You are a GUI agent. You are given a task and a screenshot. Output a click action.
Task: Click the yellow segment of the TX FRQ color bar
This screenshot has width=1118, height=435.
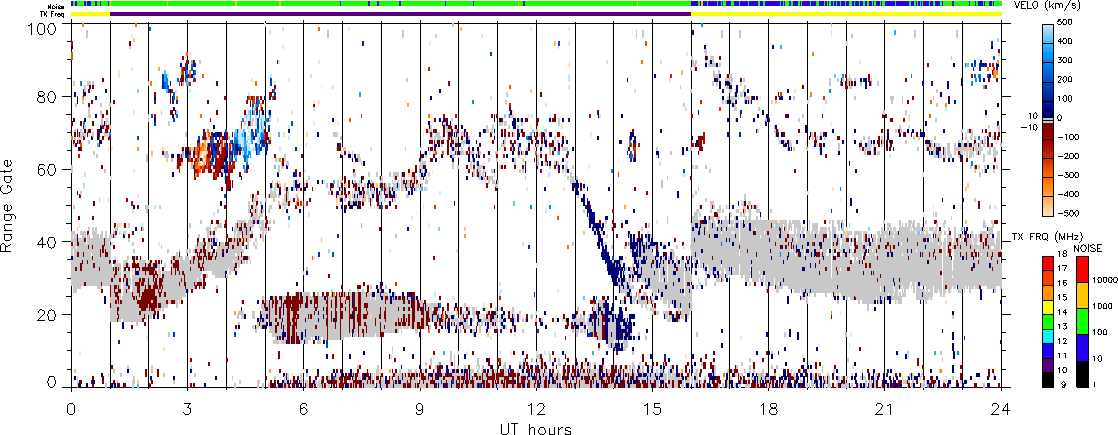click(1050, 309)
